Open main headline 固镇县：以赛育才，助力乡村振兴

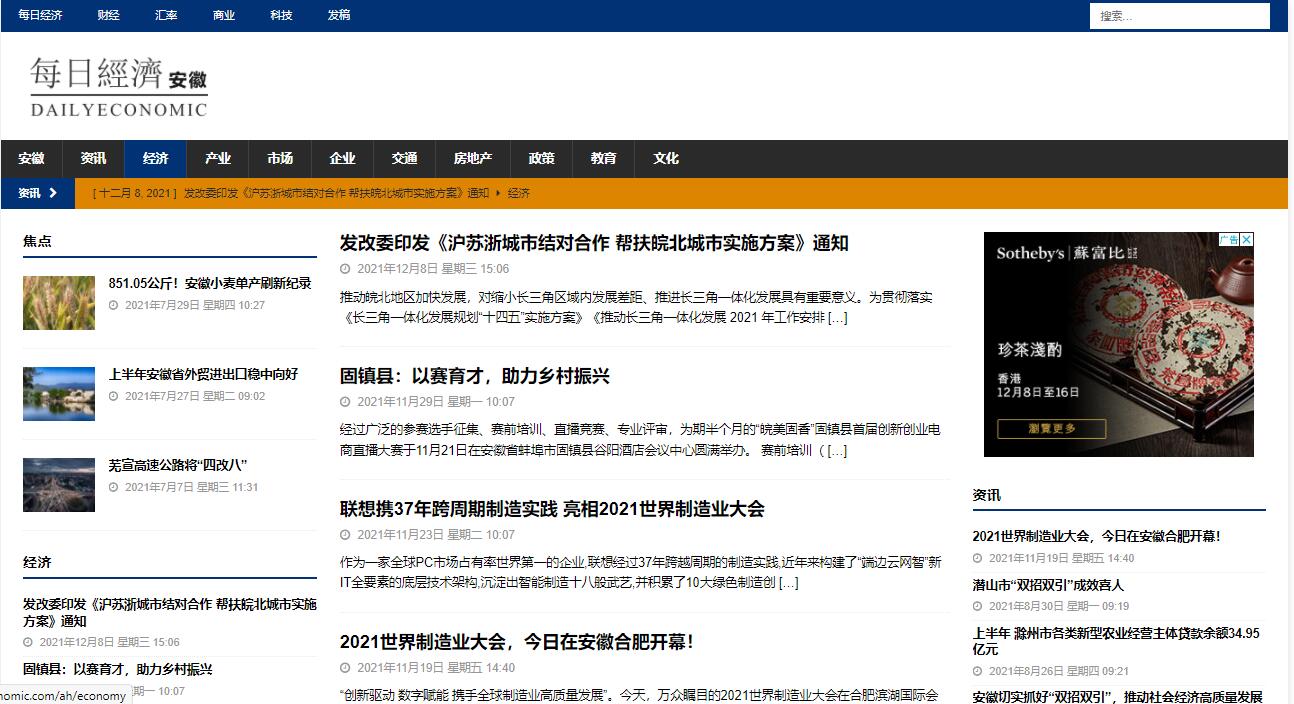474,376
